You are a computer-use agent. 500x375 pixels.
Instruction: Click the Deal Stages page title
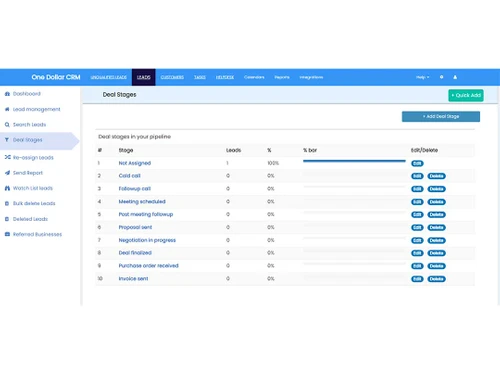coord(119,95)
